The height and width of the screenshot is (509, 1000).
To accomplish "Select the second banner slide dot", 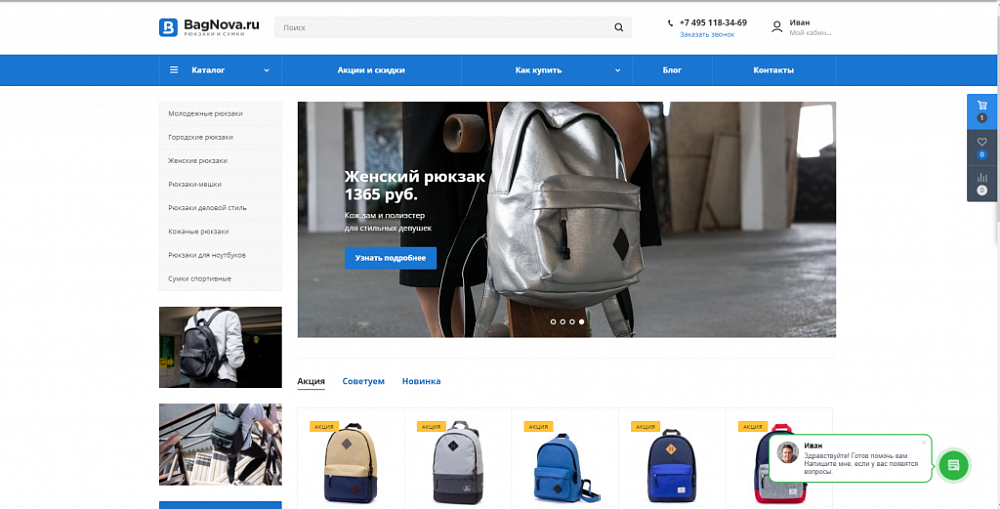I will pyautogui.click(x=562, y=321).
